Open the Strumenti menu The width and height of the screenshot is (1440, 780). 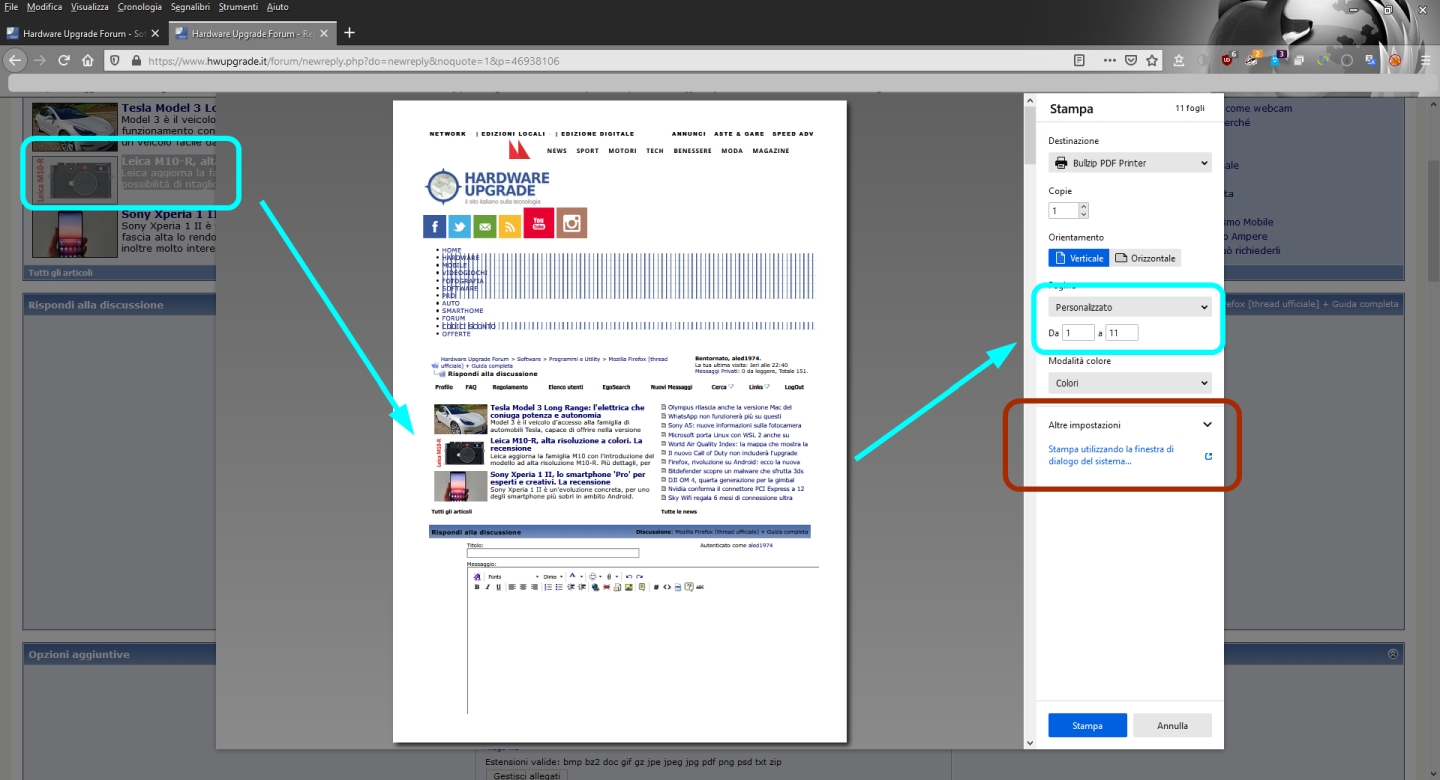point(239,7)
